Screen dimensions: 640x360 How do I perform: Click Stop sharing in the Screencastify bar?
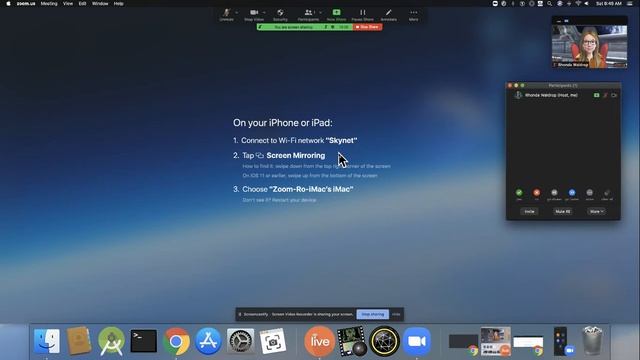tap(373, 314)
